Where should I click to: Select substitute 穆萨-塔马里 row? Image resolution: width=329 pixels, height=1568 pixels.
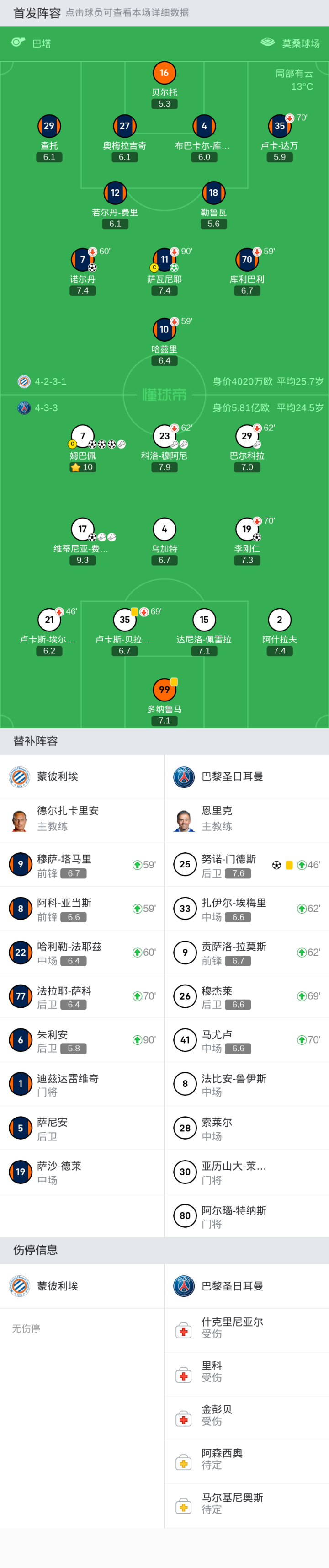coord(82,865)
